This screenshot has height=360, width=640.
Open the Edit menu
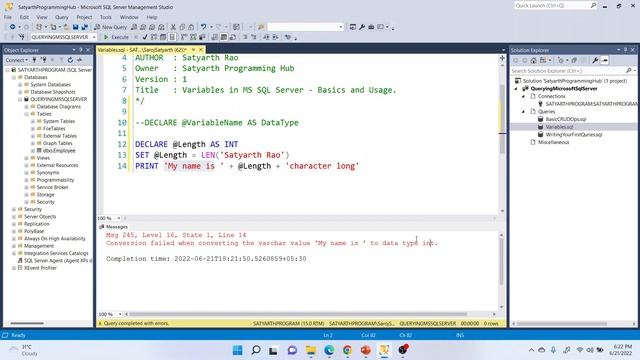point(24,17)
